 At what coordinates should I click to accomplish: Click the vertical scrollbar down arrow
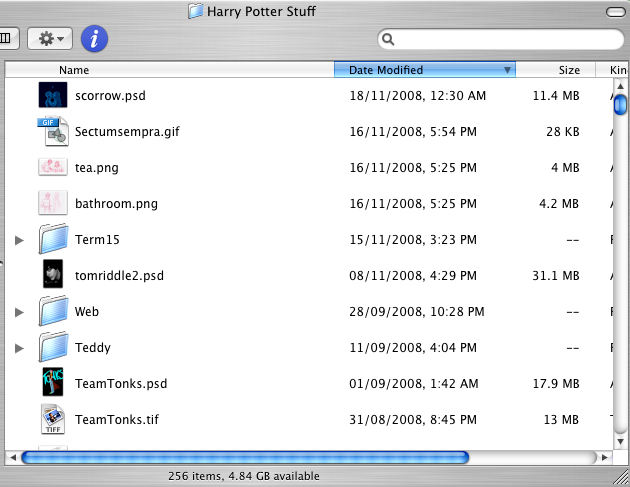[620, 442]
